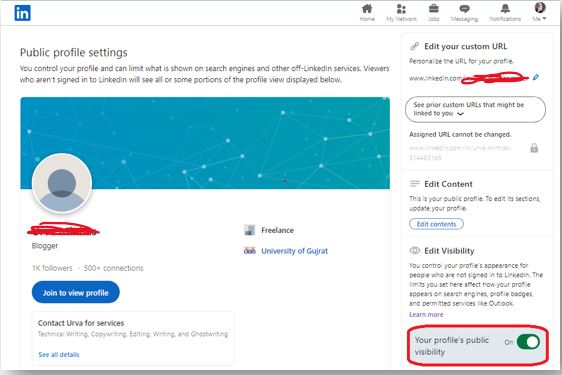Image resolution: width=562 pixels, height=375 pixels.
Task: Click the Freelance company logo
Action: 249,230
